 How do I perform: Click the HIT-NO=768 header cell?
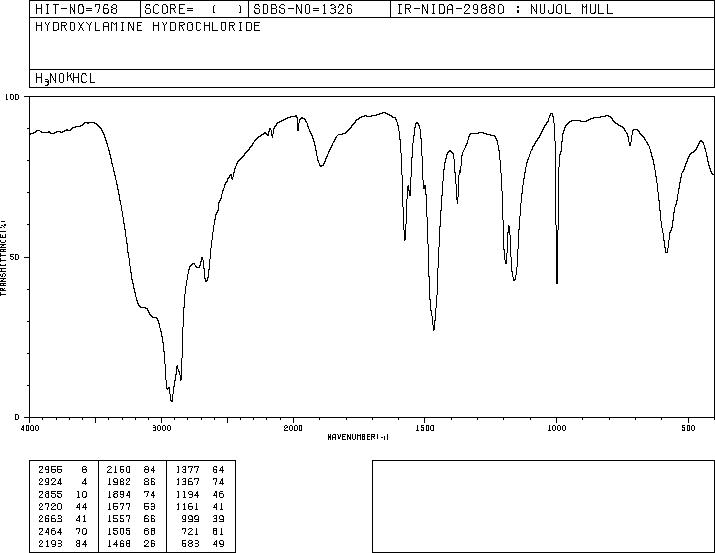tap(85, 9)
